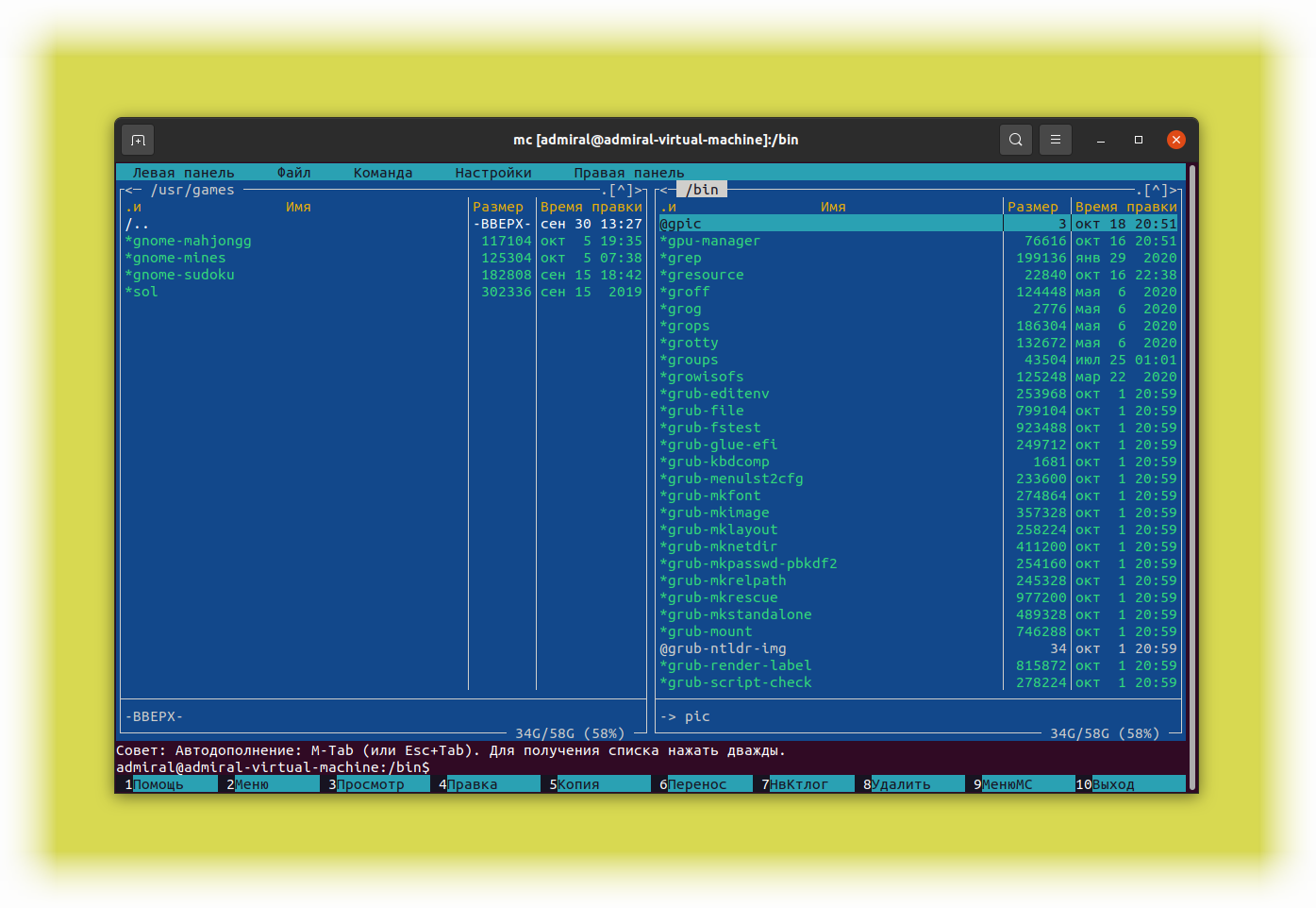Open the terminal search icon
The image size is (1316, 908).
point(1015,140)
